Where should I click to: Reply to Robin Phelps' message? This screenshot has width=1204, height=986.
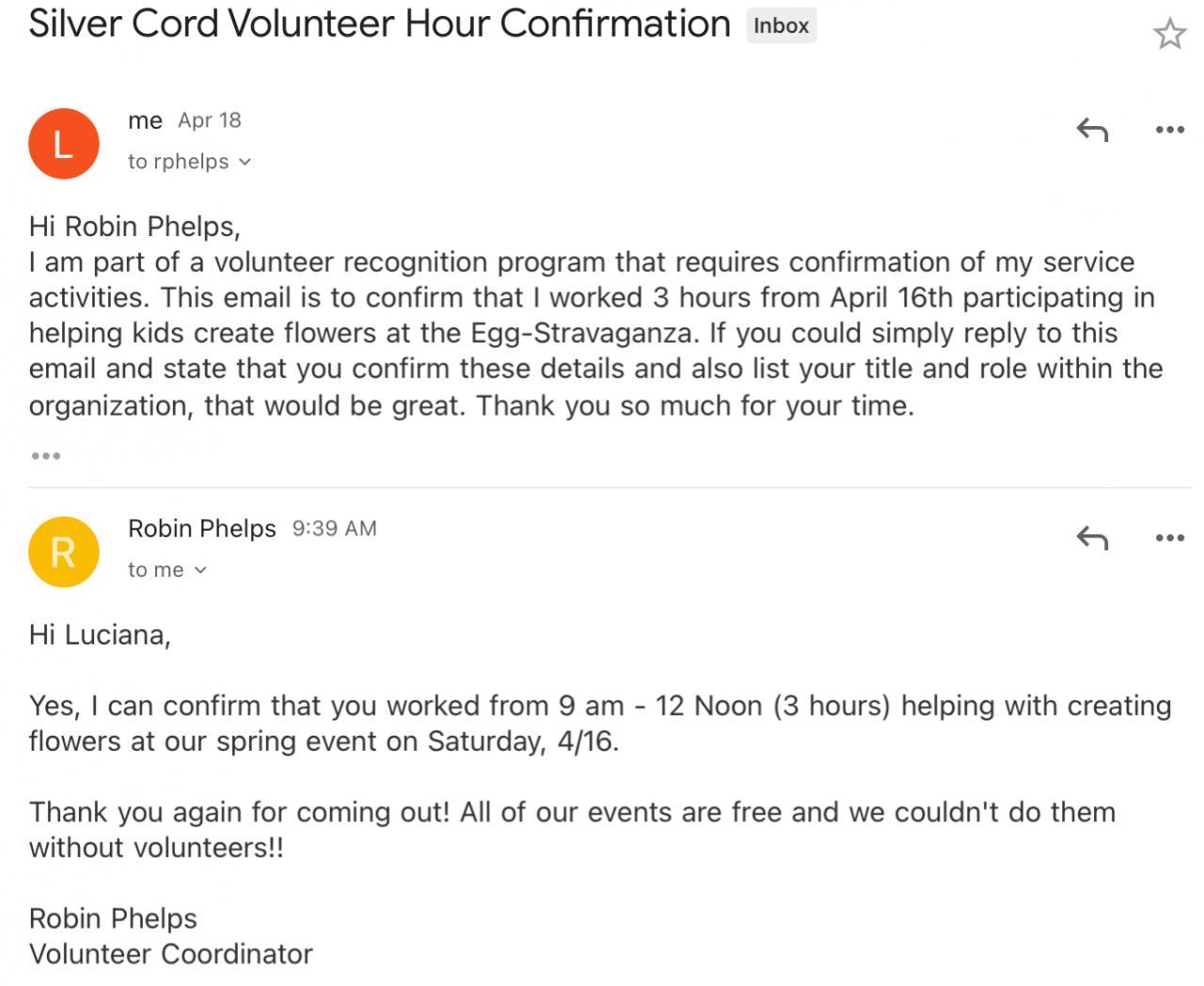(x=1092, y=538)
